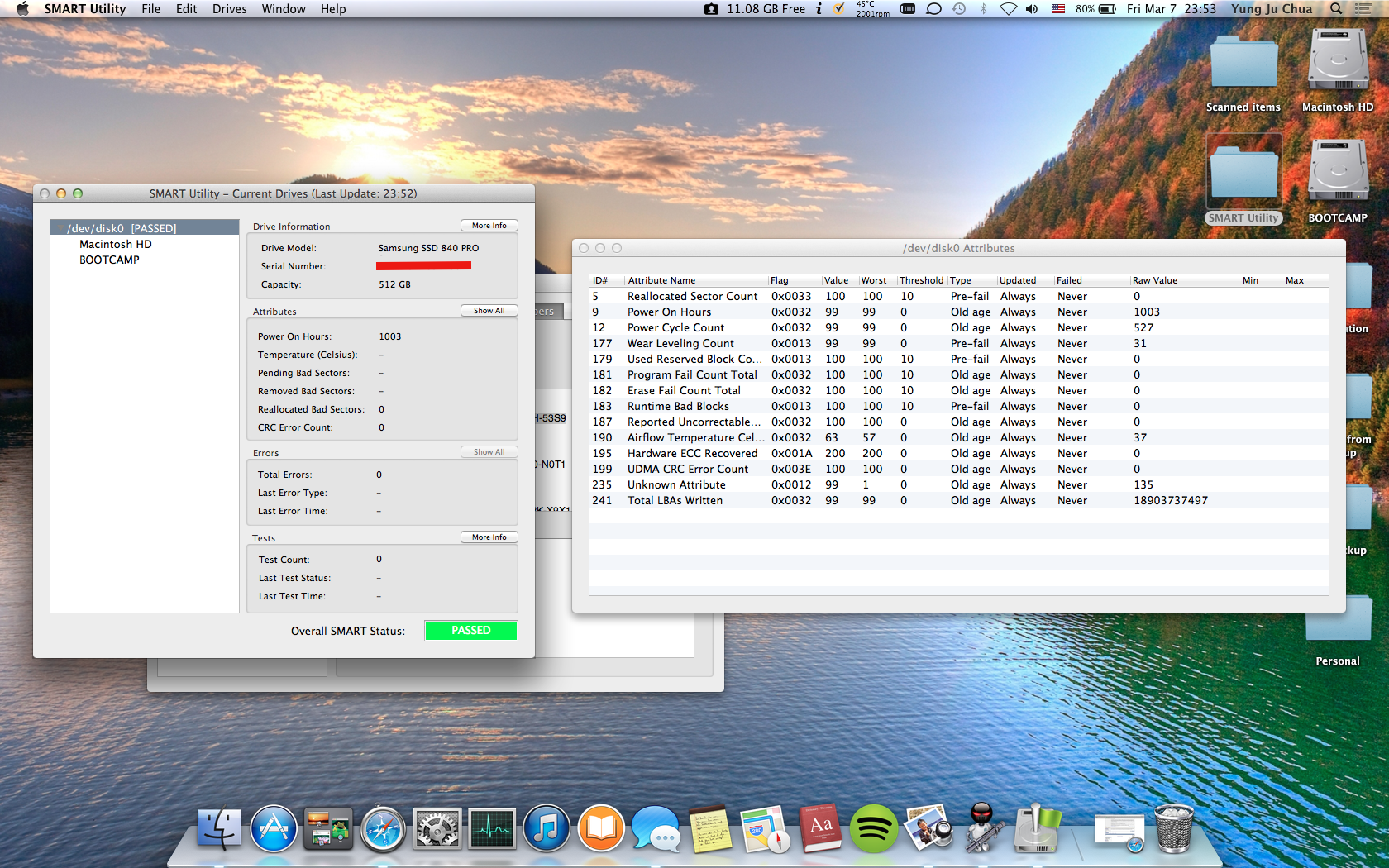This screenshot has height=868, width=1389.
Task: Open user menu Yung Ju Chua
Action: pos(1272,9)
